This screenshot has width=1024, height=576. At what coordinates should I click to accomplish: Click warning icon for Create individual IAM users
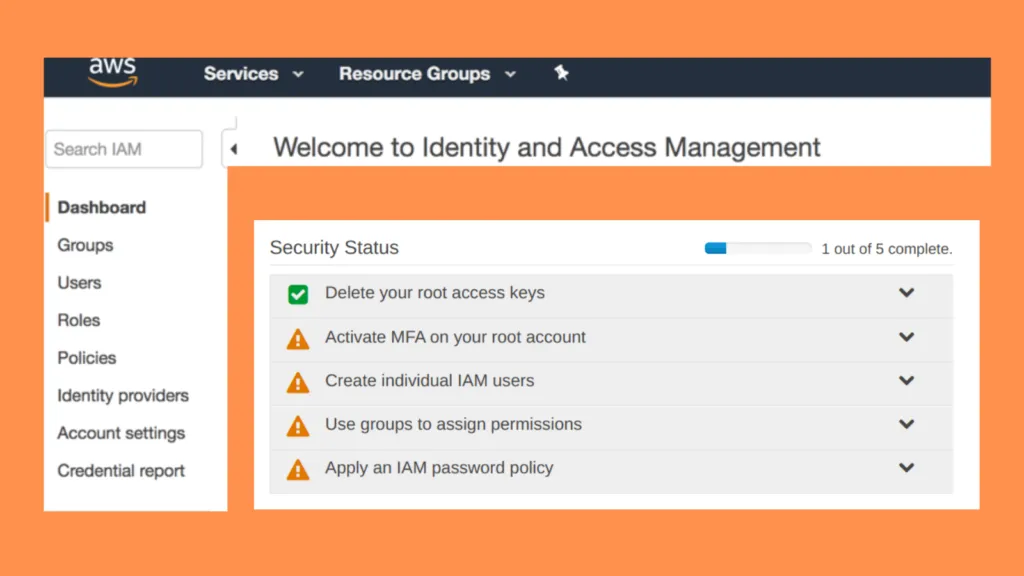[298, 382]
